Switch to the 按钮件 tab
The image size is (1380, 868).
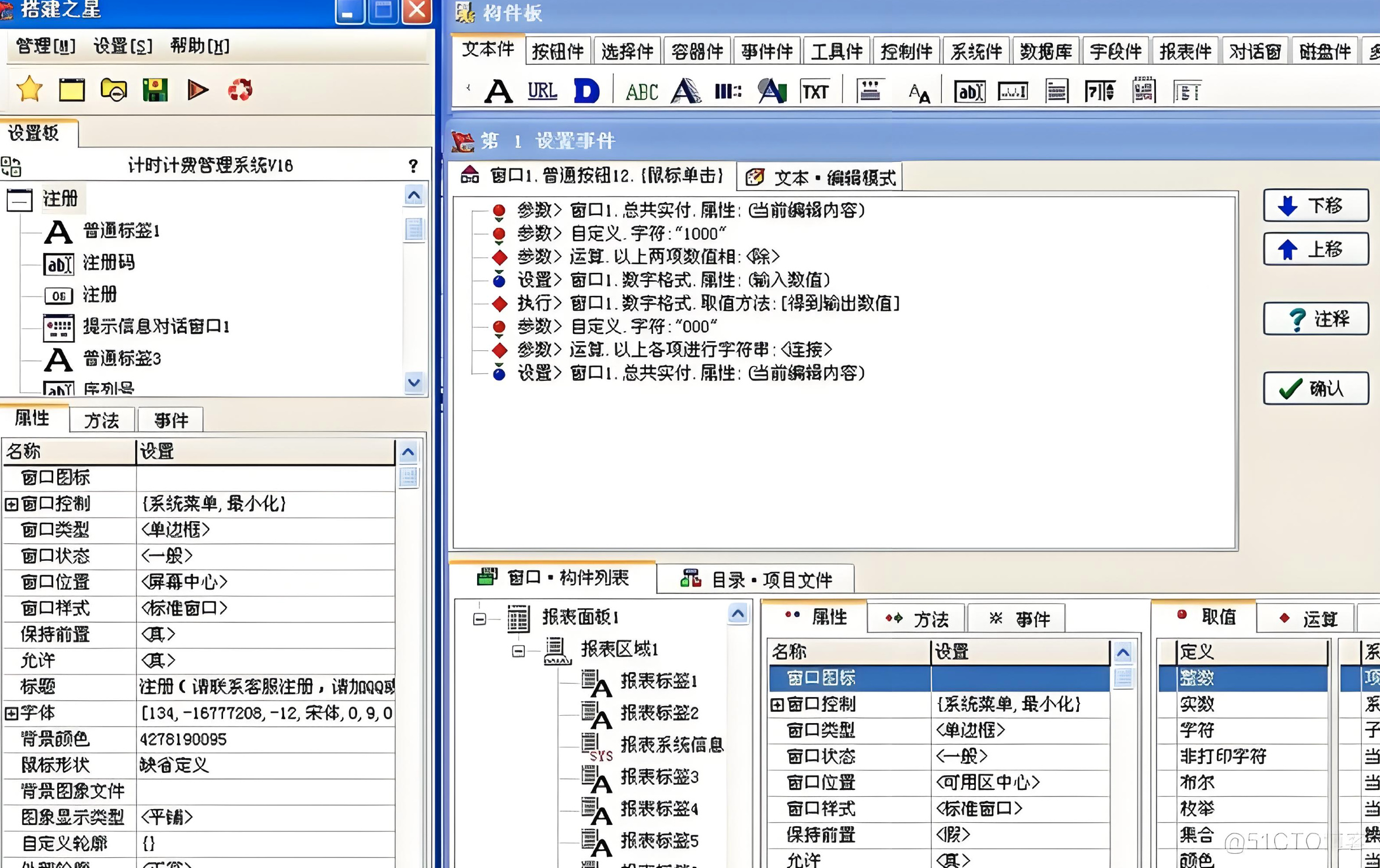pos(558,51)
